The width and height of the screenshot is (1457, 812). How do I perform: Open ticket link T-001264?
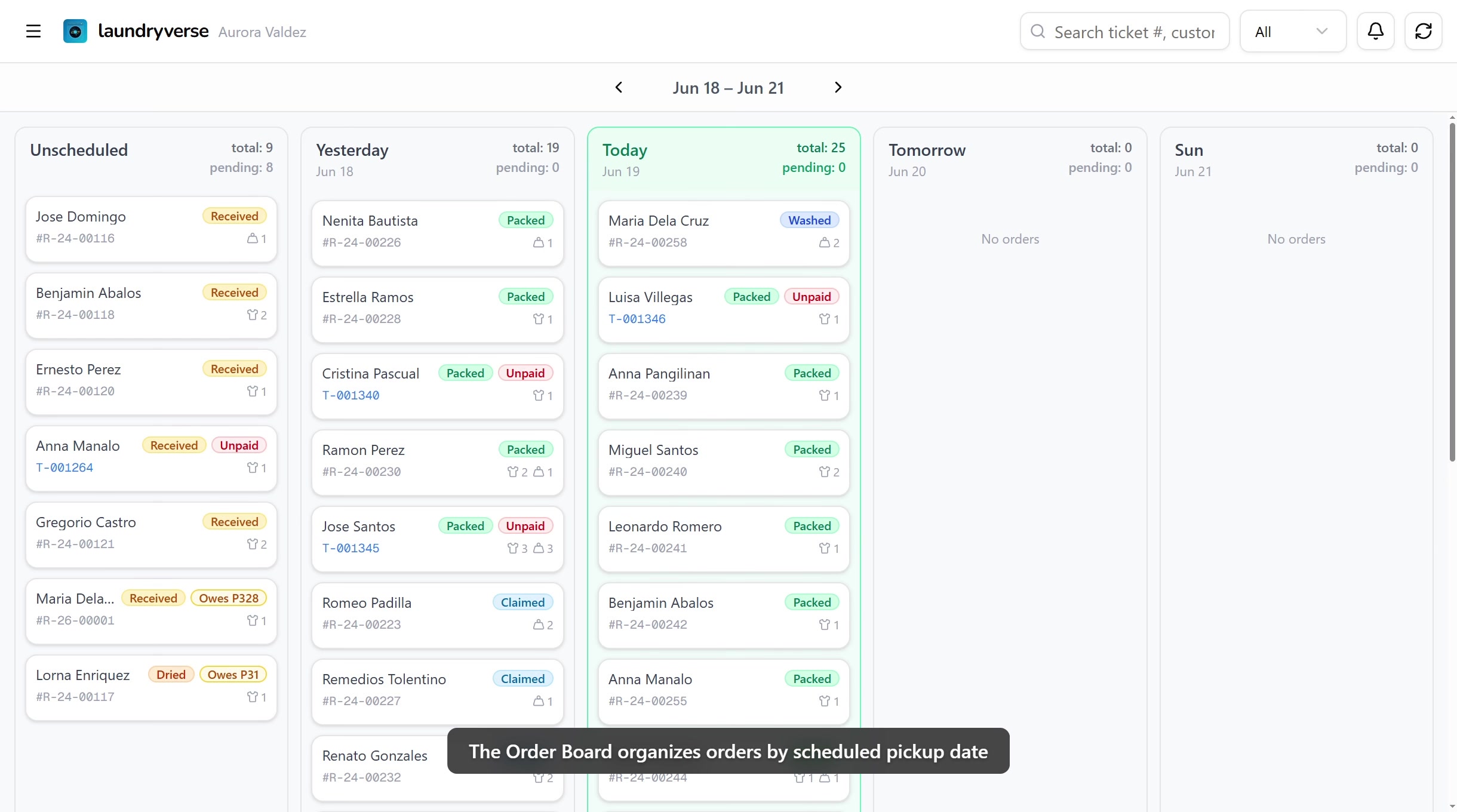point(64,467)
